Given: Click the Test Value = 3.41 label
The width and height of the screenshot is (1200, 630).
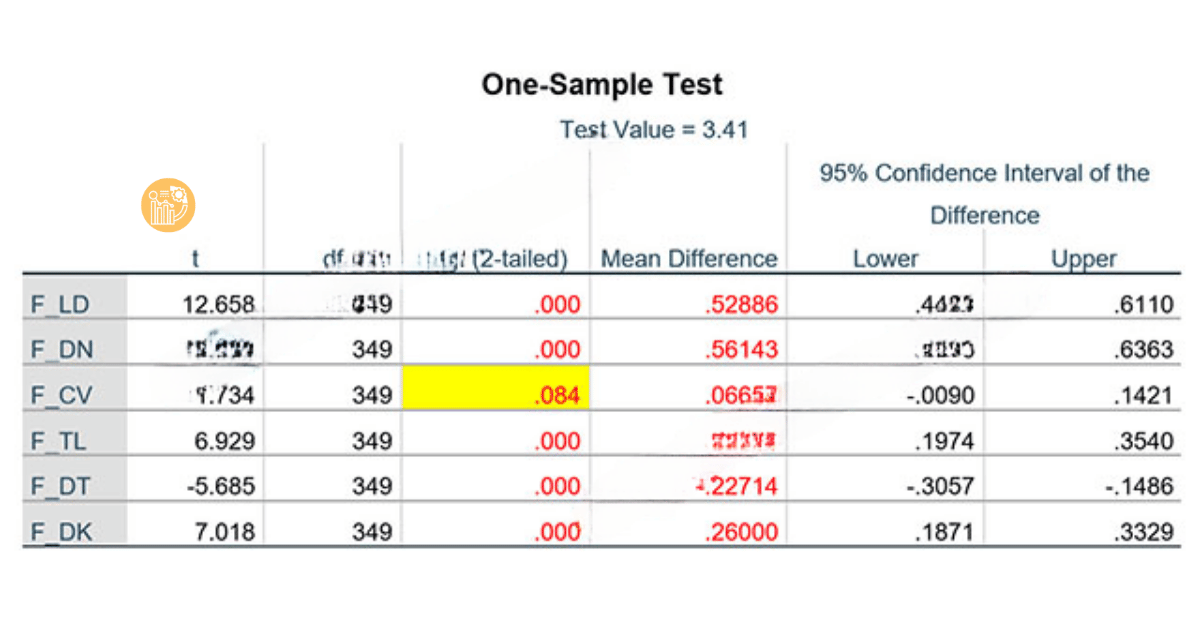Looking at the screenshot, I should pos(654,129).
